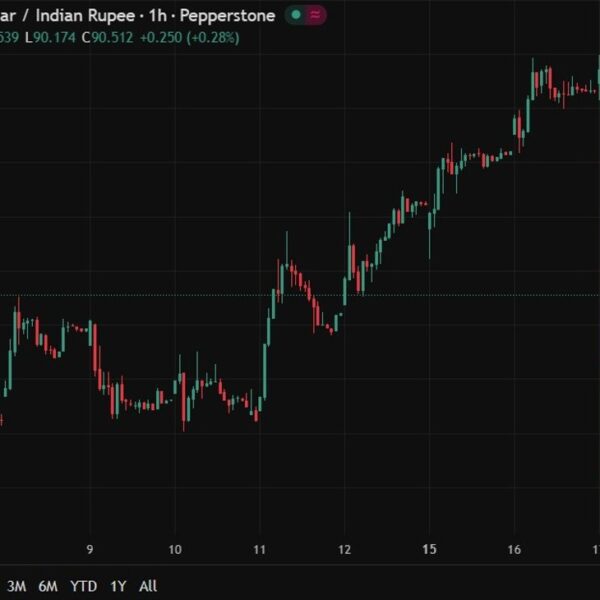Select the 6M time range

click(48, 586)
